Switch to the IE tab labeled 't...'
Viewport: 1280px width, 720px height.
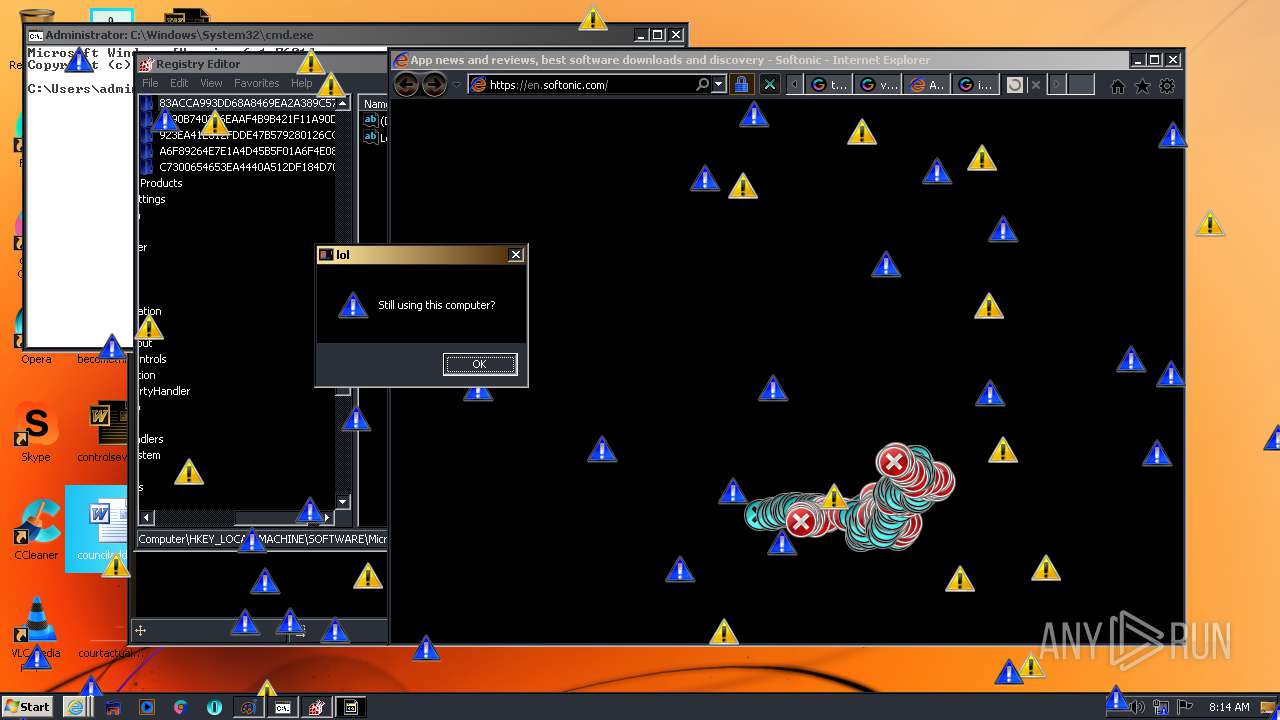828,85
